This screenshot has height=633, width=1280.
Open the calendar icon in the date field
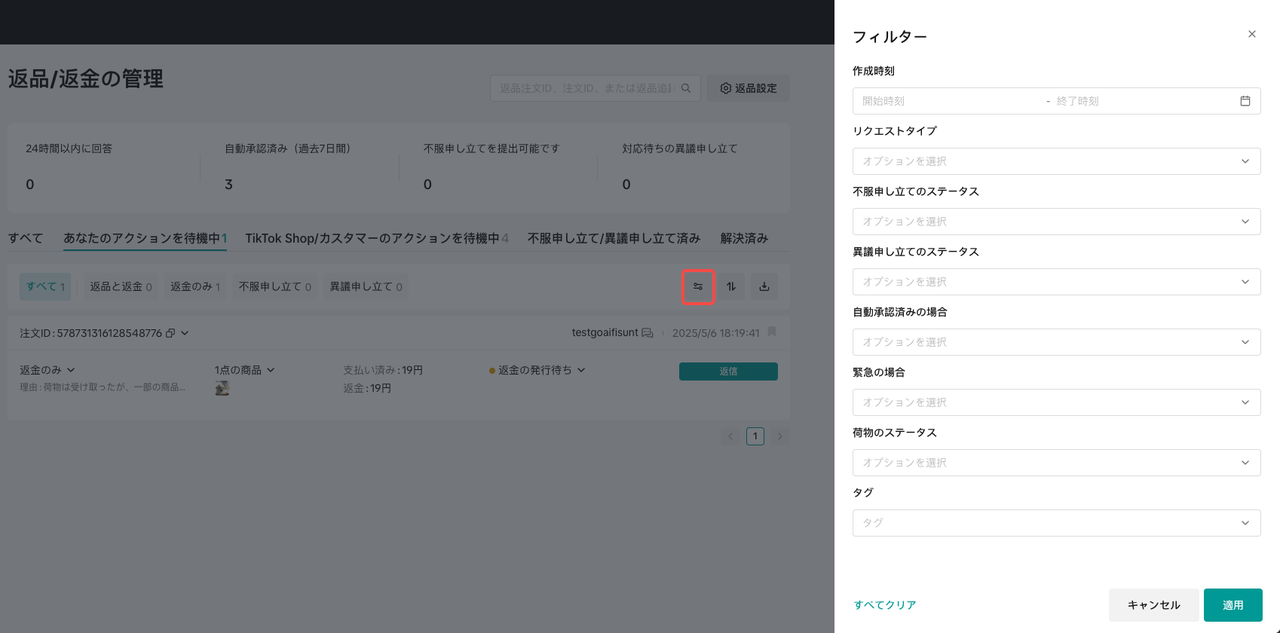(x=1245, y=100)
